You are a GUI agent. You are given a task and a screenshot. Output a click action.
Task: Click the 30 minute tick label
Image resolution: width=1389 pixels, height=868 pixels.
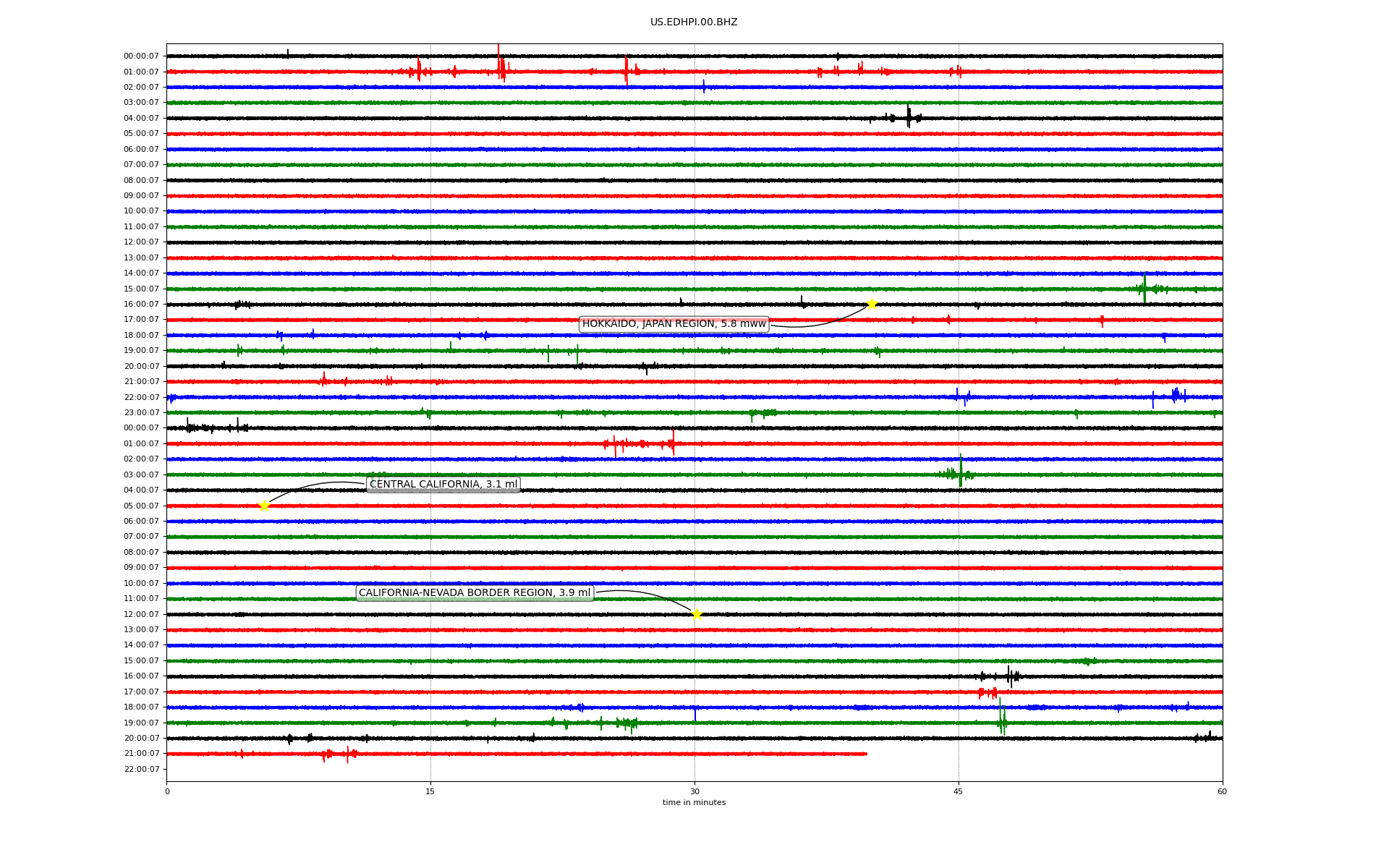[x=694, y=791]
